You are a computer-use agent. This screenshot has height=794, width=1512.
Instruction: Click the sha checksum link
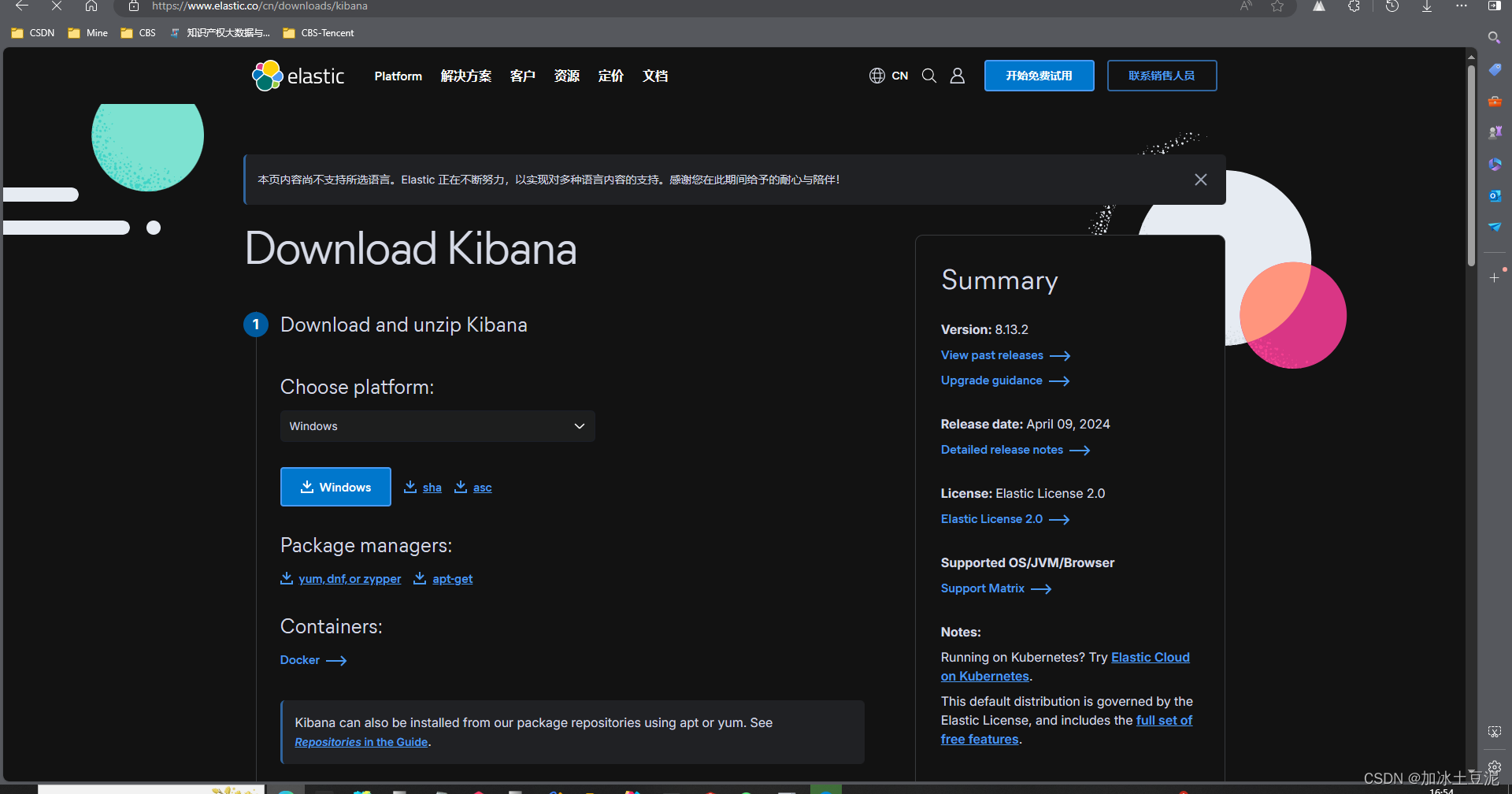coord(432,488)
